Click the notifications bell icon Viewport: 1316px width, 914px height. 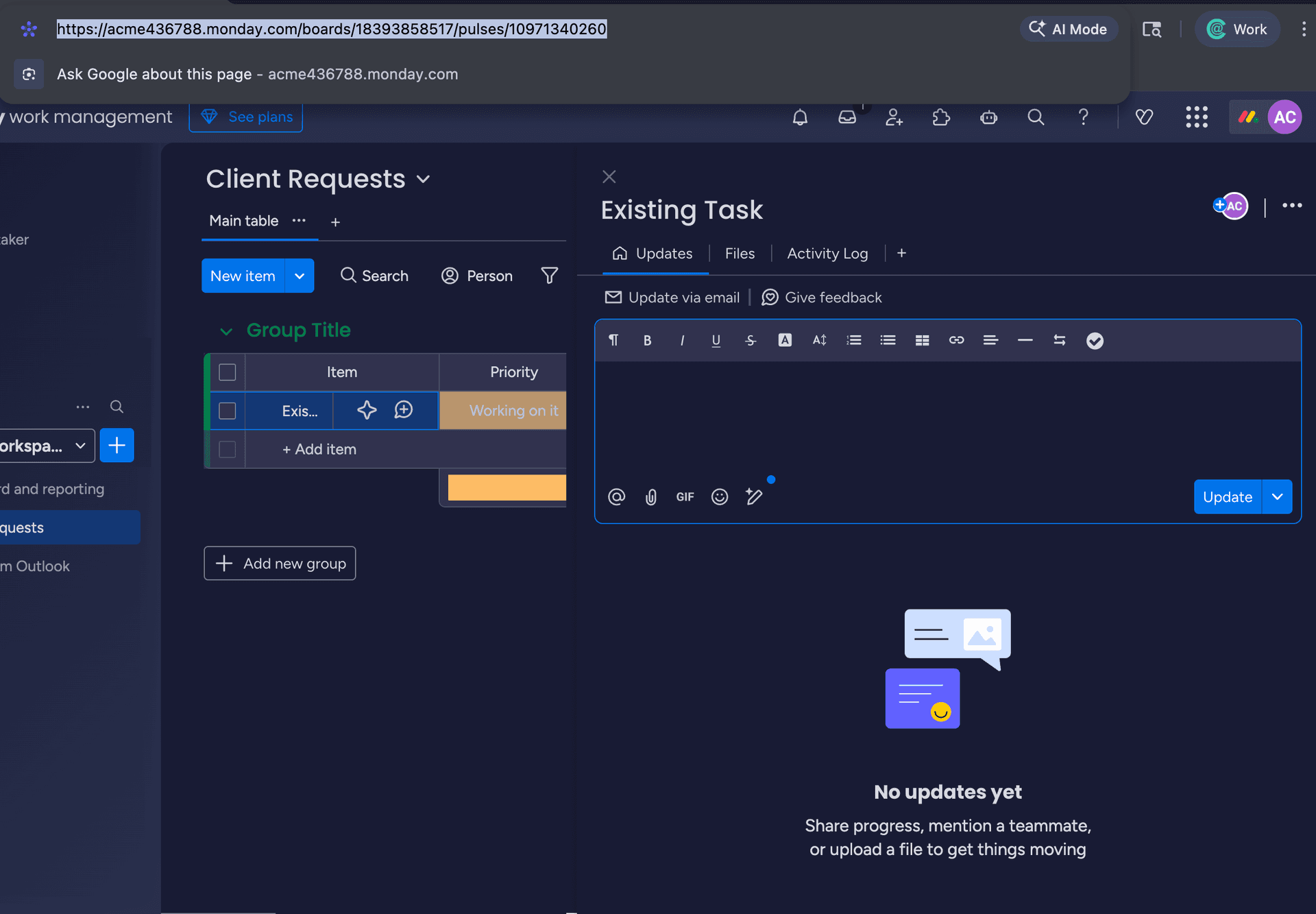[800, 117]
